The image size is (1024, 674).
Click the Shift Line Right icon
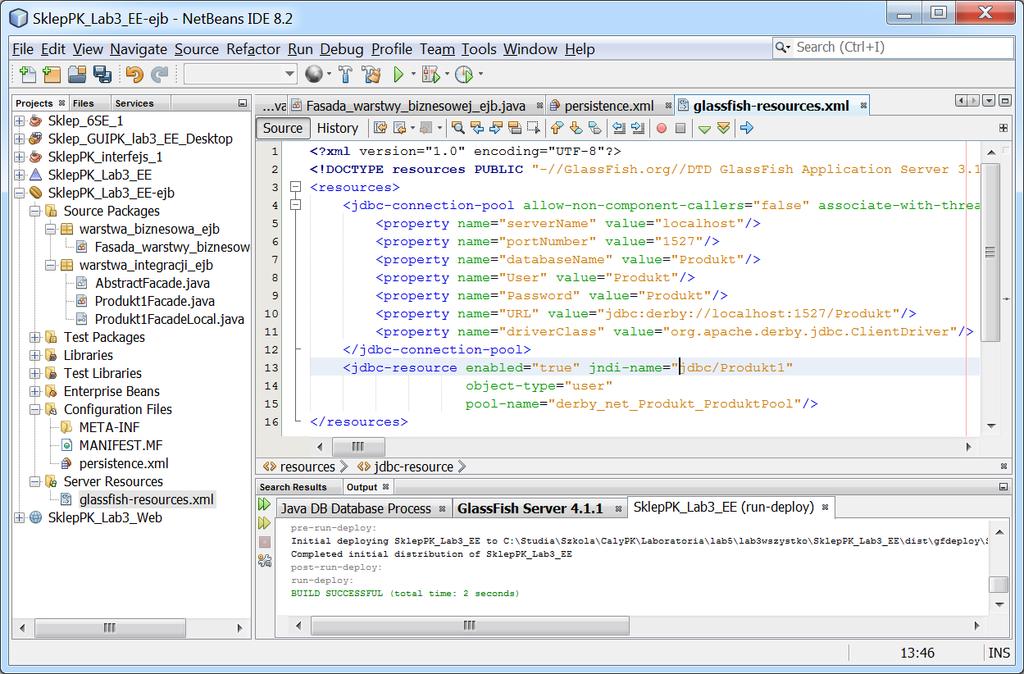coord(637,128)
